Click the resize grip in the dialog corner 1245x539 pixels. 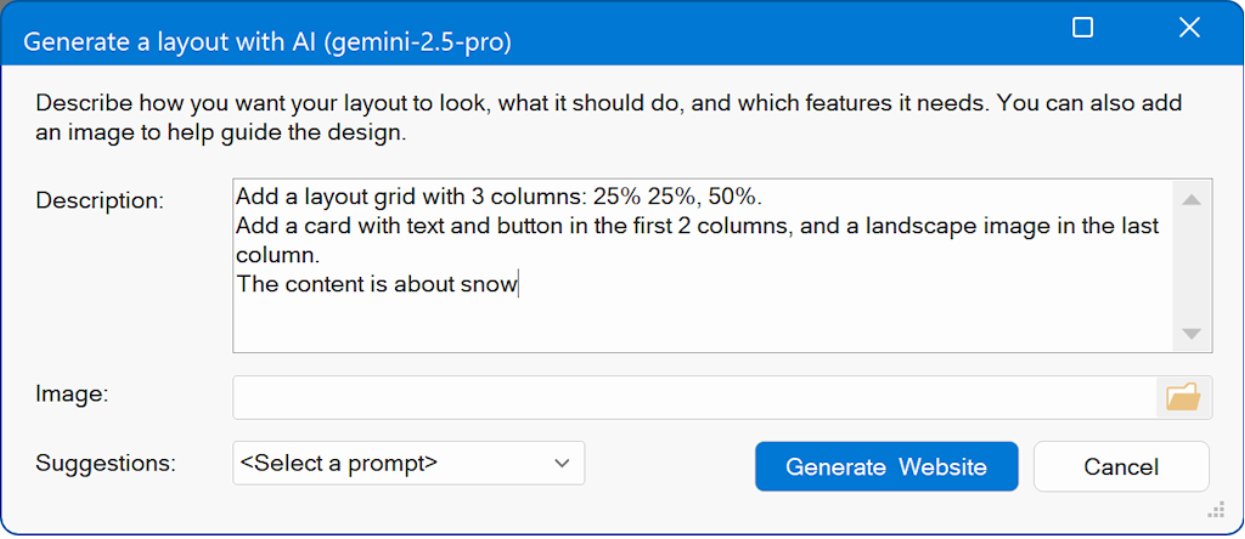coord(1216,510)
